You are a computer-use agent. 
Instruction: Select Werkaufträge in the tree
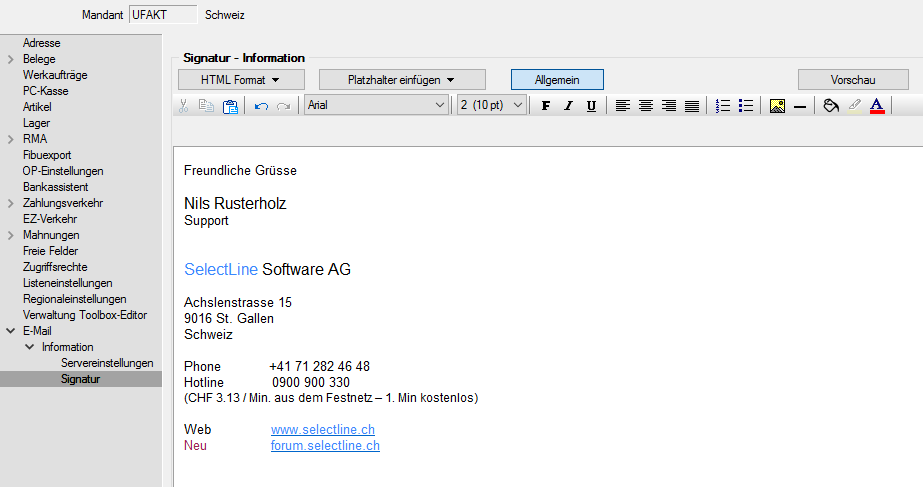(55, 75)
